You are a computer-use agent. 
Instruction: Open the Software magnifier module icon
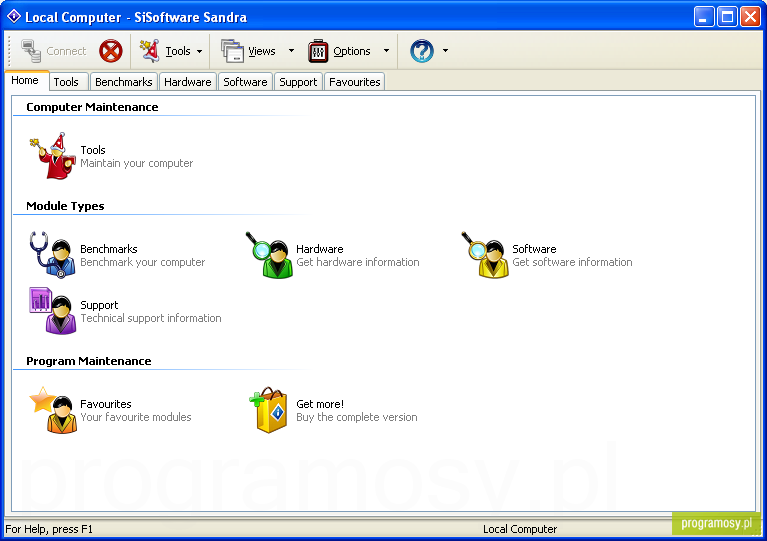pyautogui.click(x=485, y=255)
